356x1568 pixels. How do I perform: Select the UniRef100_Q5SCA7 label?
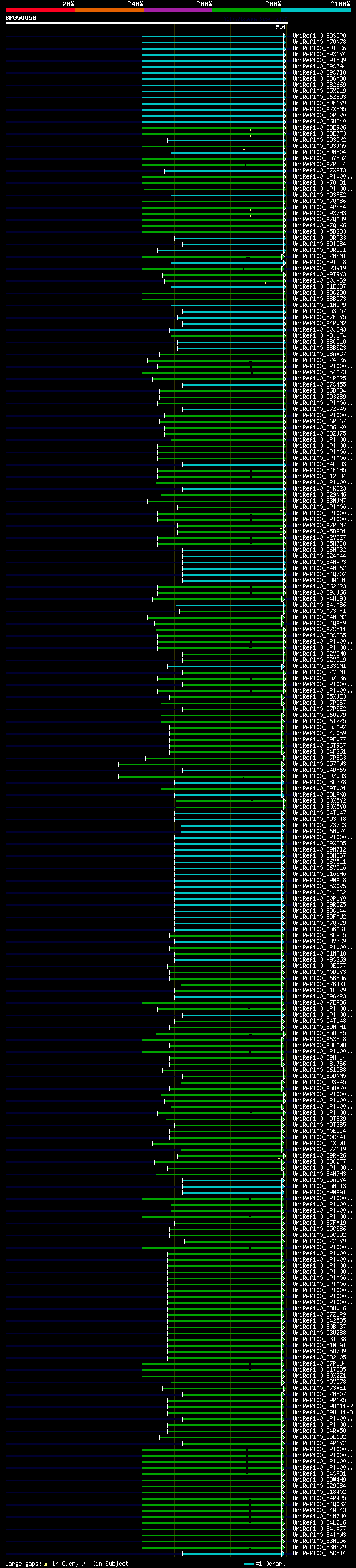point(319,311)
